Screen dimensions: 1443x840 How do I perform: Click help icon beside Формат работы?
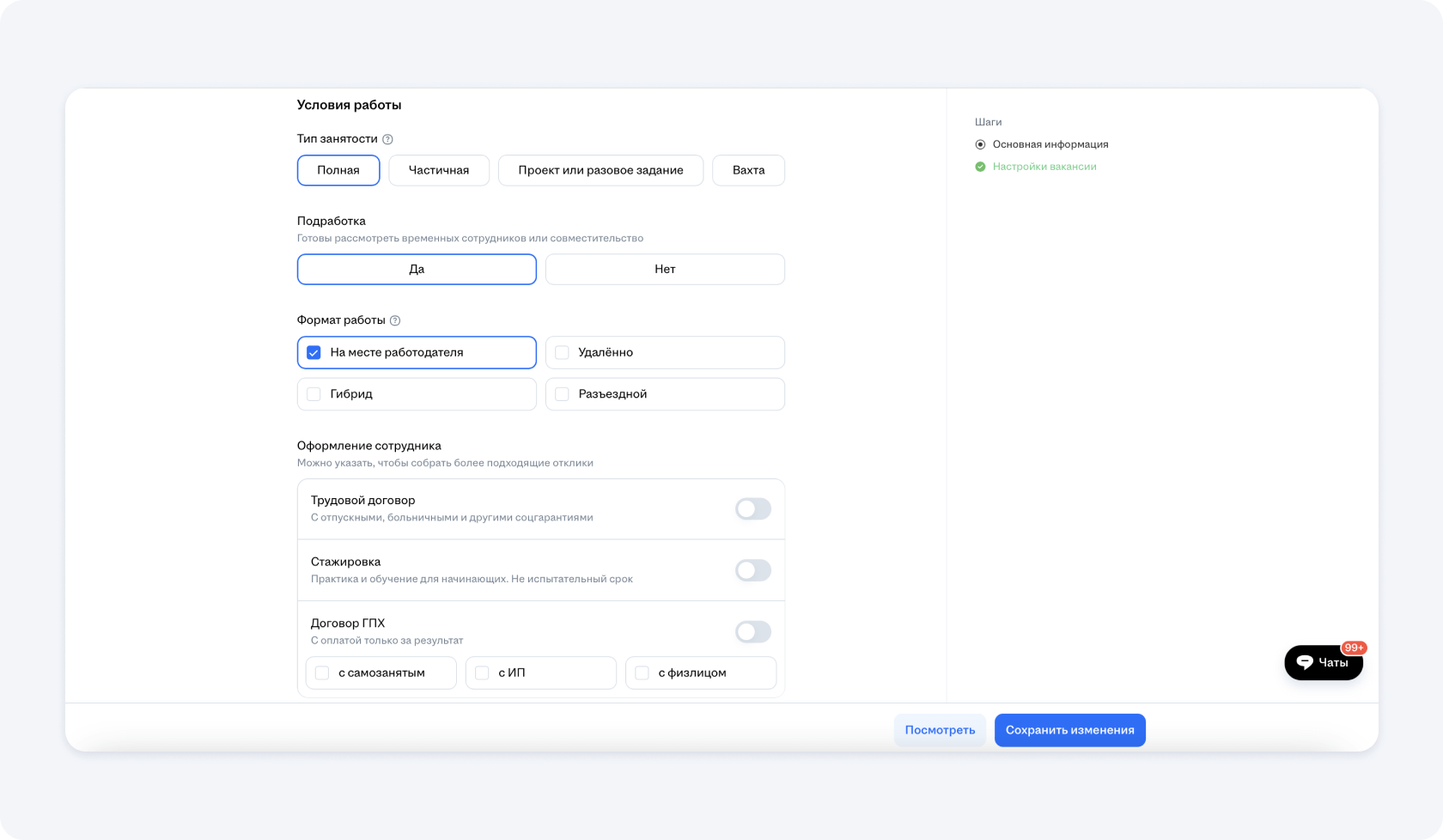tap(395, 320)
